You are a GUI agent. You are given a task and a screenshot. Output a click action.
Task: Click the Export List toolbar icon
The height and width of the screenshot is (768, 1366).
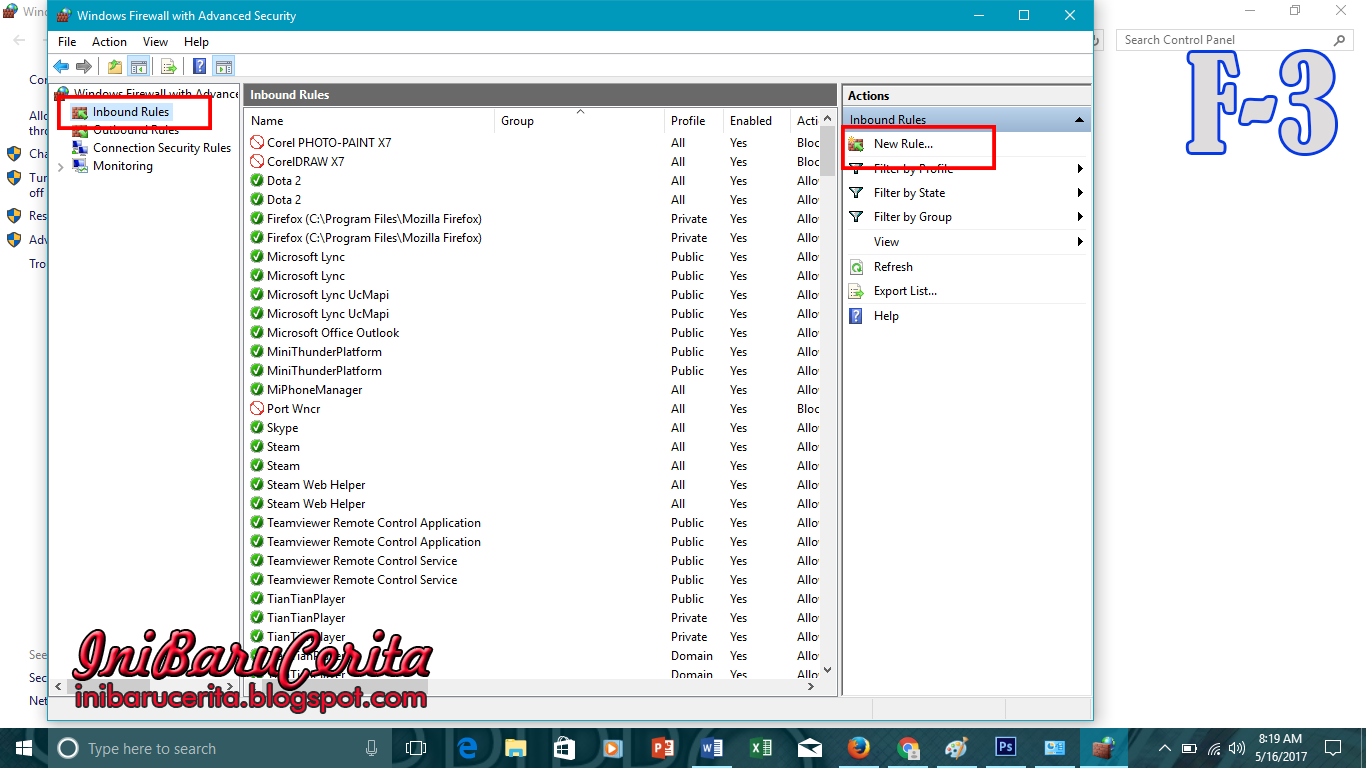coord(169,66)
